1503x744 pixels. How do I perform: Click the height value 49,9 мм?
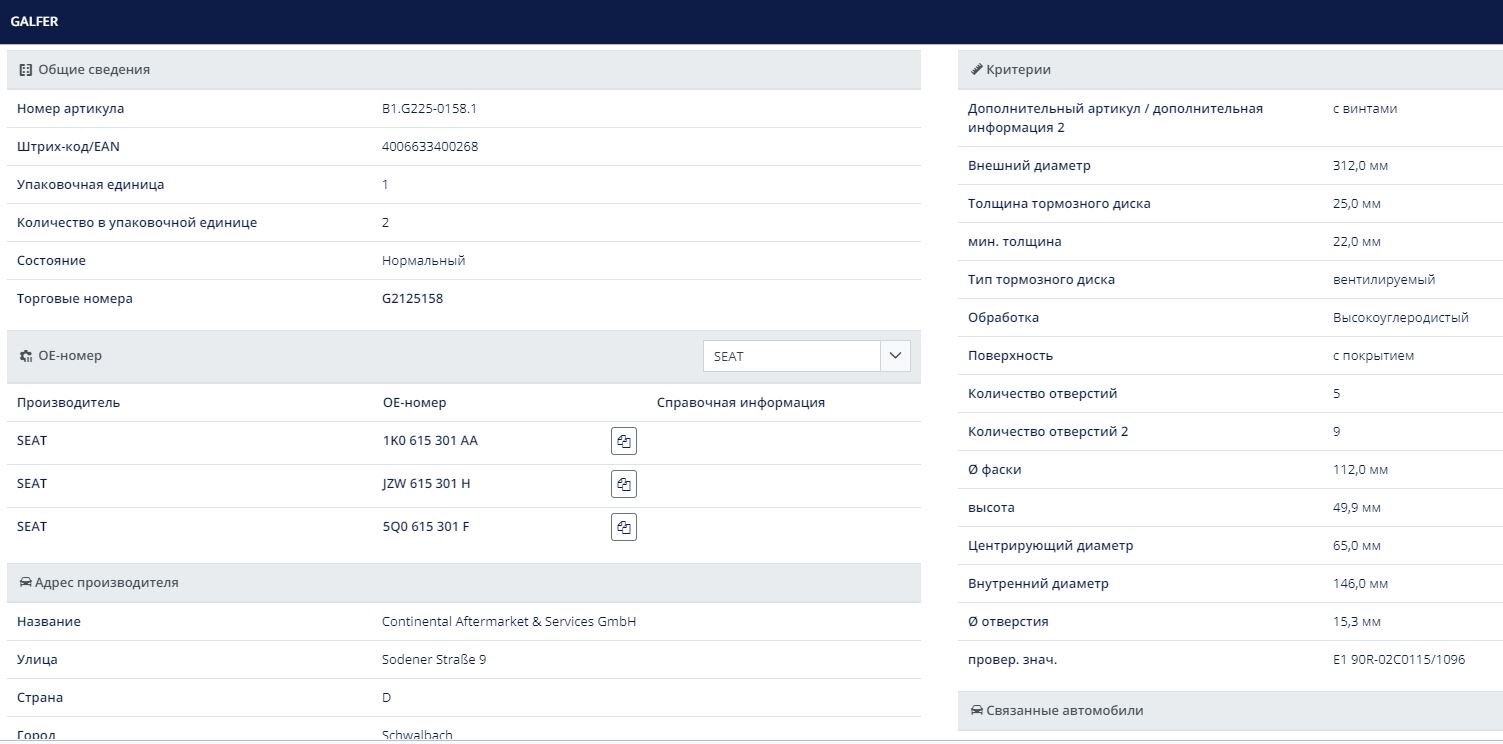click(1356, 507)
